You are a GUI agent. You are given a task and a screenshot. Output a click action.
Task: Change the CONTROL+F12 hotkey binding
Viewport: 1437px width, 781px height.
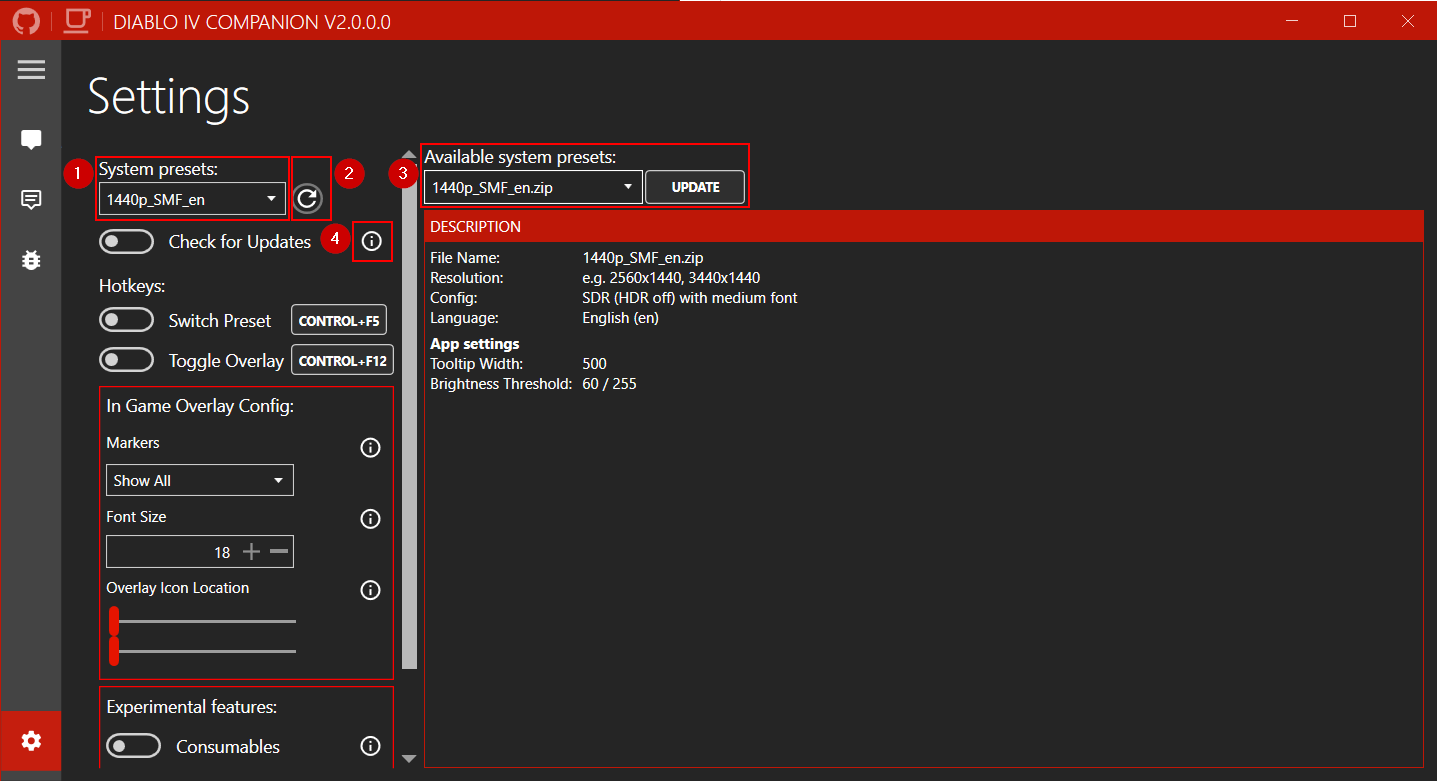(x=342, y=360)
